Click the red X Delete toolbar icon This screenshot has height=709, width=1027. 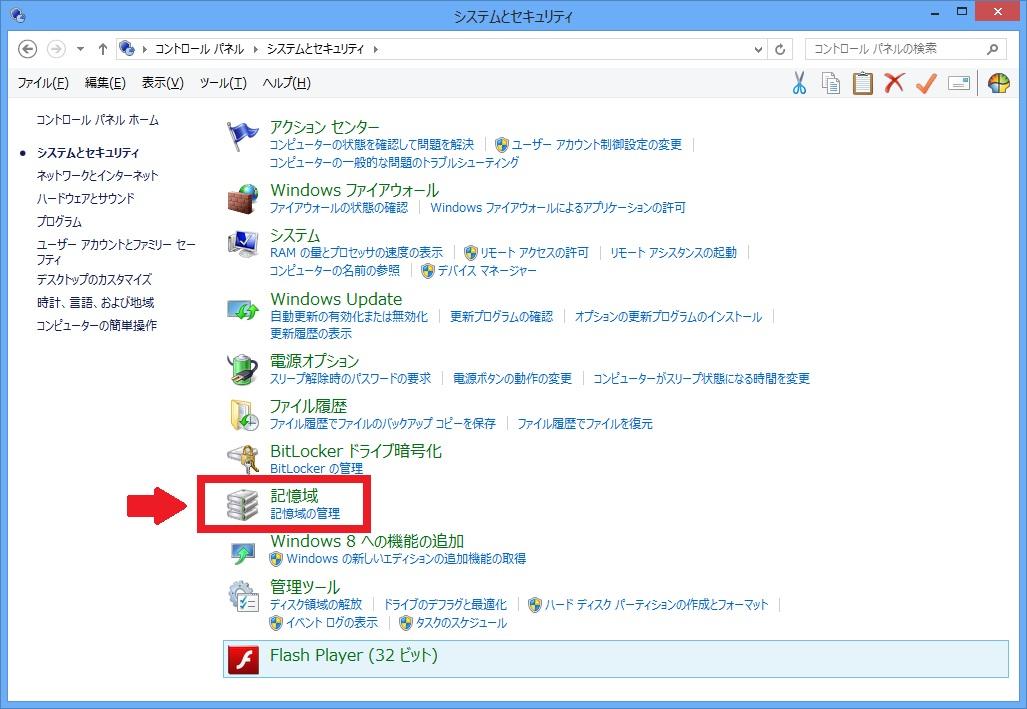point(894,83)
